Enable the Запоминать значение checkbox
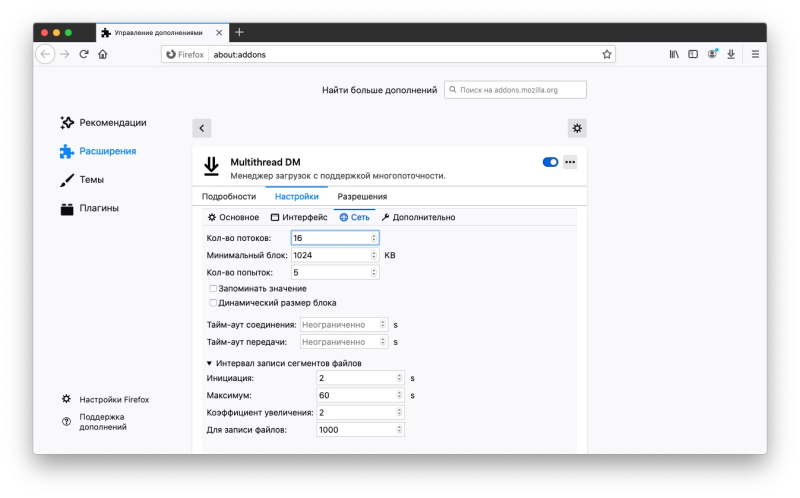This screenshot has width=800, height=498. click(213, 288)
